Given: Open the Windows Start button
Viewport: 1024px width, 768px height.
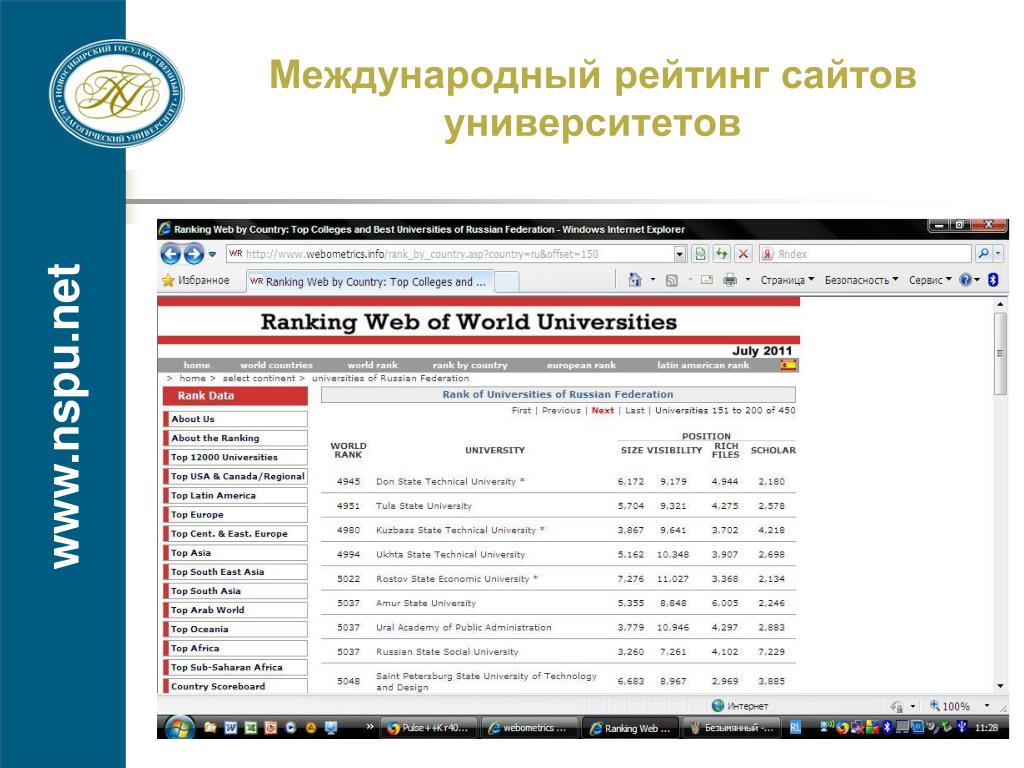Looking at the screenshot, I should tap(179, 728).
